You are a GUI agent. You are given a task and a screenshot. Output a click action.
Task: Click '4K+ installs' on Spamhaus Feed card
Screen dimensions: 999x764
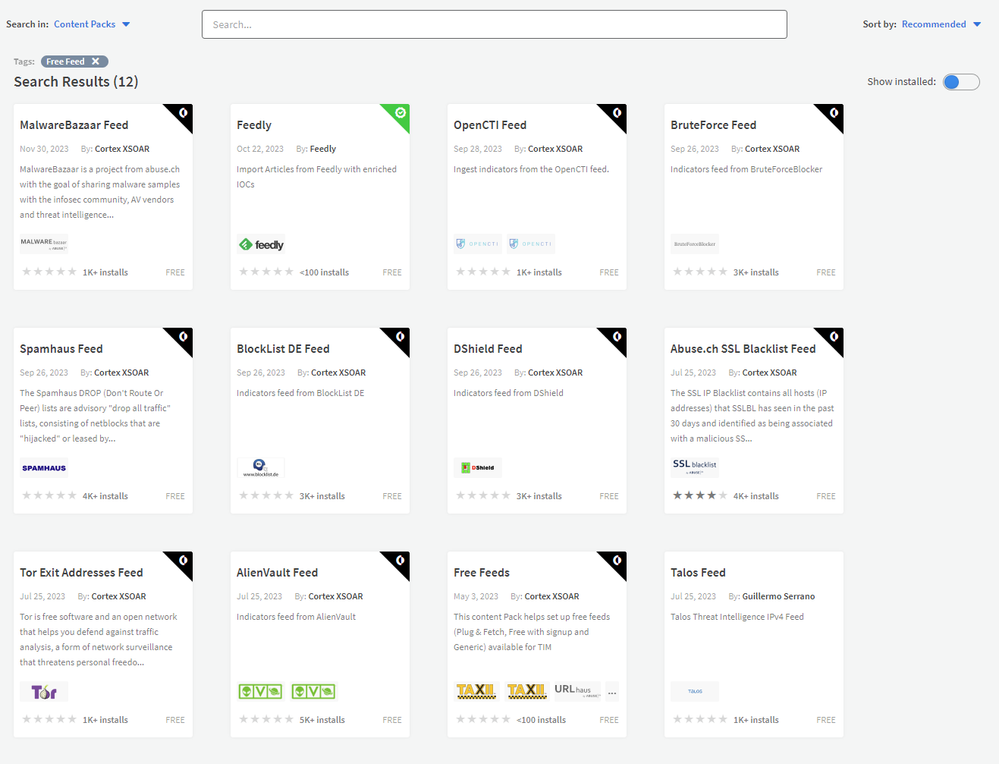(x=105, y=496)
